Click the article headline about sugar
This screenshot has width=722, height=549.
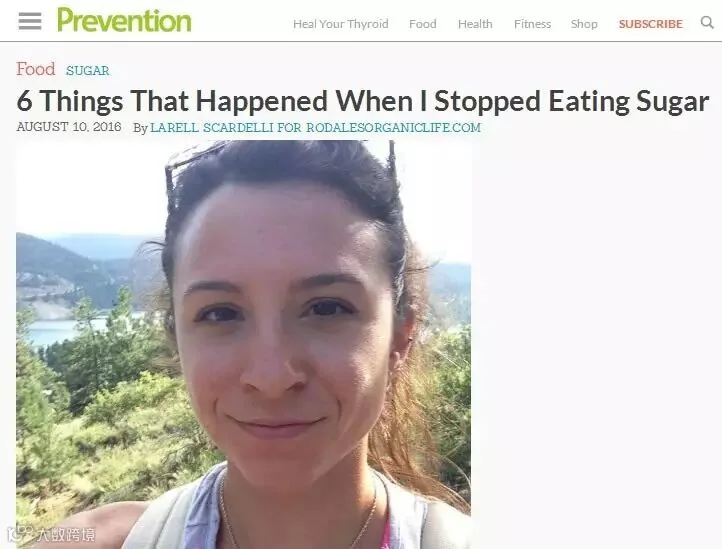[362, 101]
